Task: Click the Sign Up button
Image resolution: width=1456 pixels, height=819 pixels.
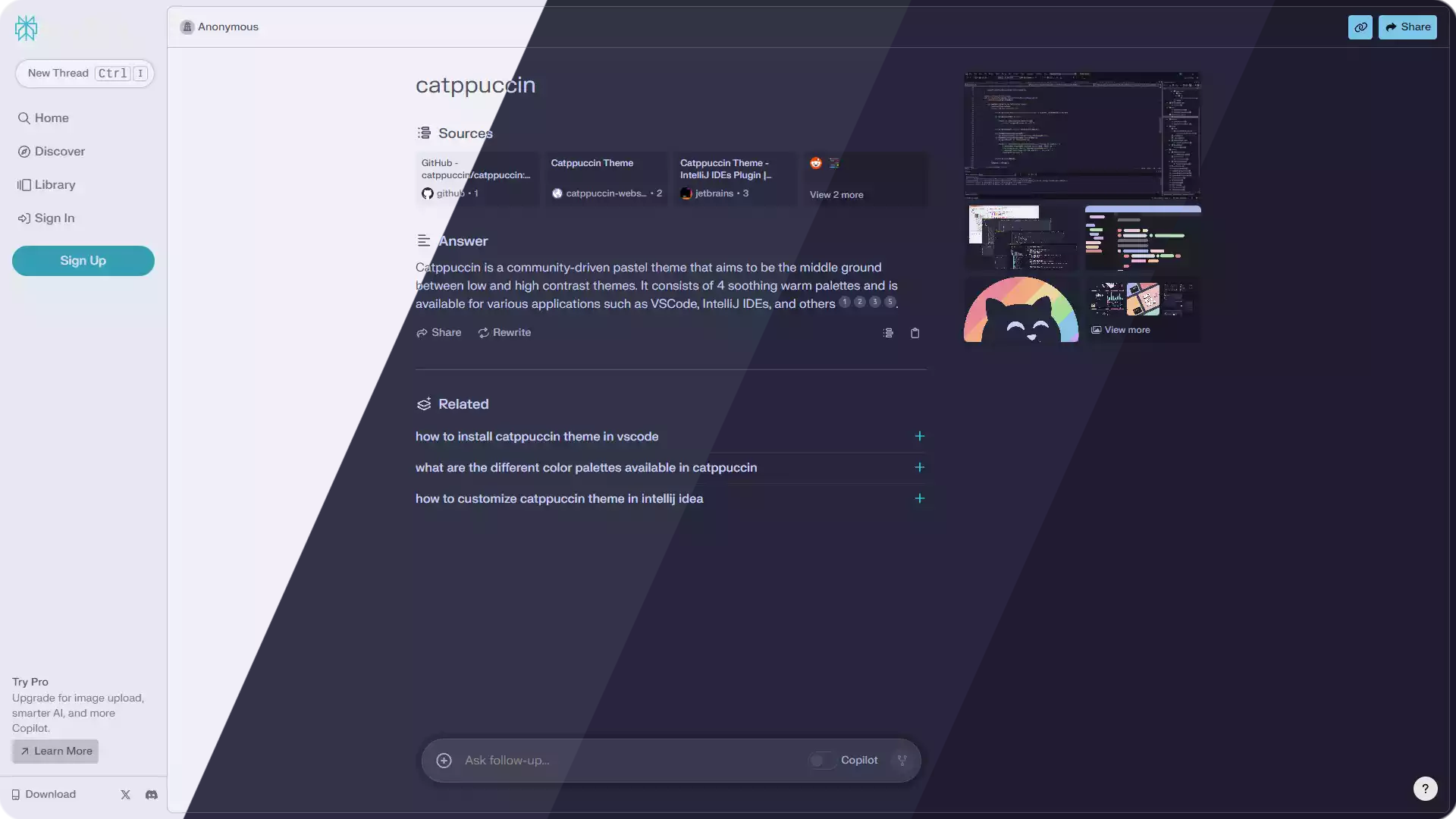Action: 83,261
